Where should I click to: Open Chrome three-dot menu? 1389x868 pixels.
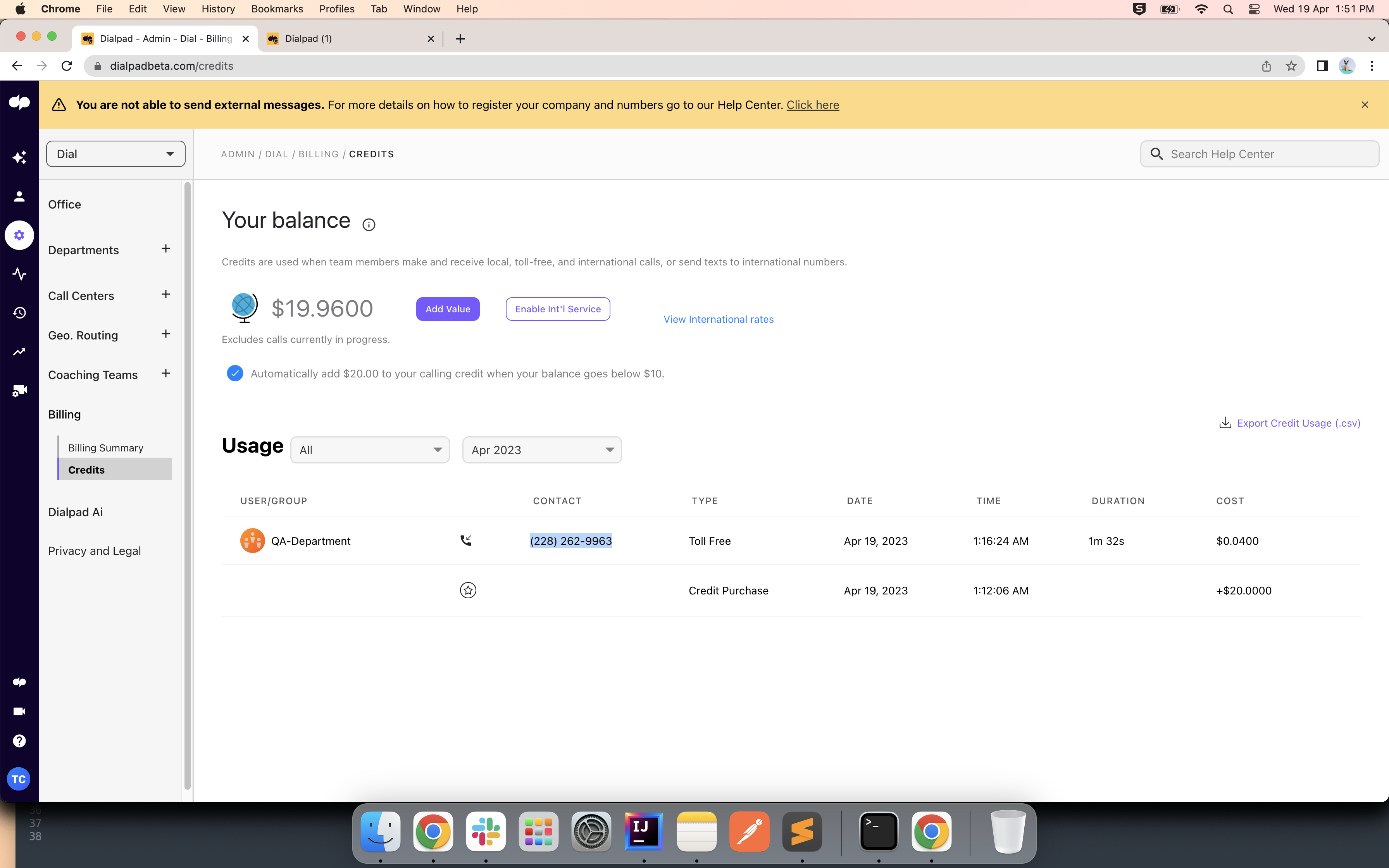tap(1372, 66)
